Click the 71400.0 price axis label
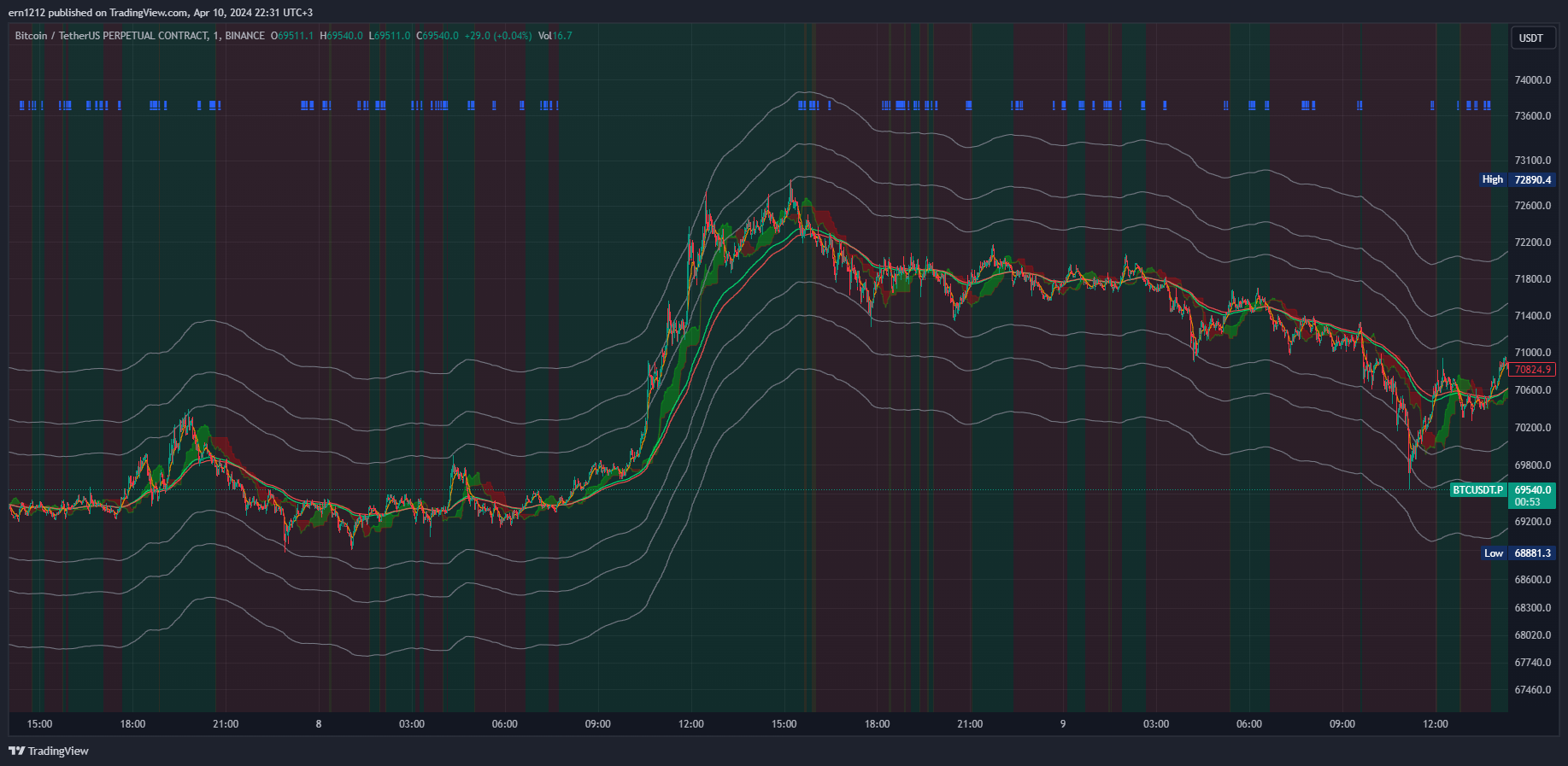 click(1533, 316)
